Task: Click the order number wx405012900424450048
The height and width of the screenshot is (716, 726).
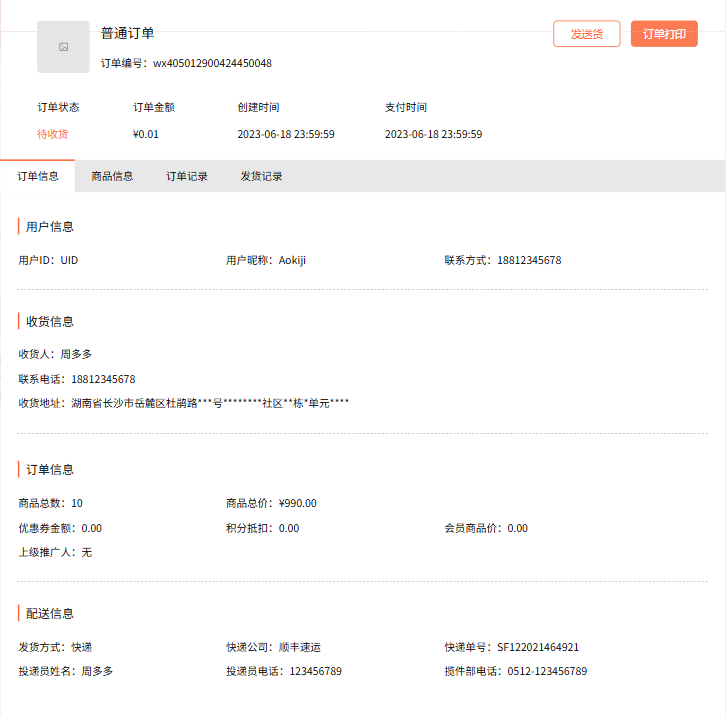Action: [212, 63]
